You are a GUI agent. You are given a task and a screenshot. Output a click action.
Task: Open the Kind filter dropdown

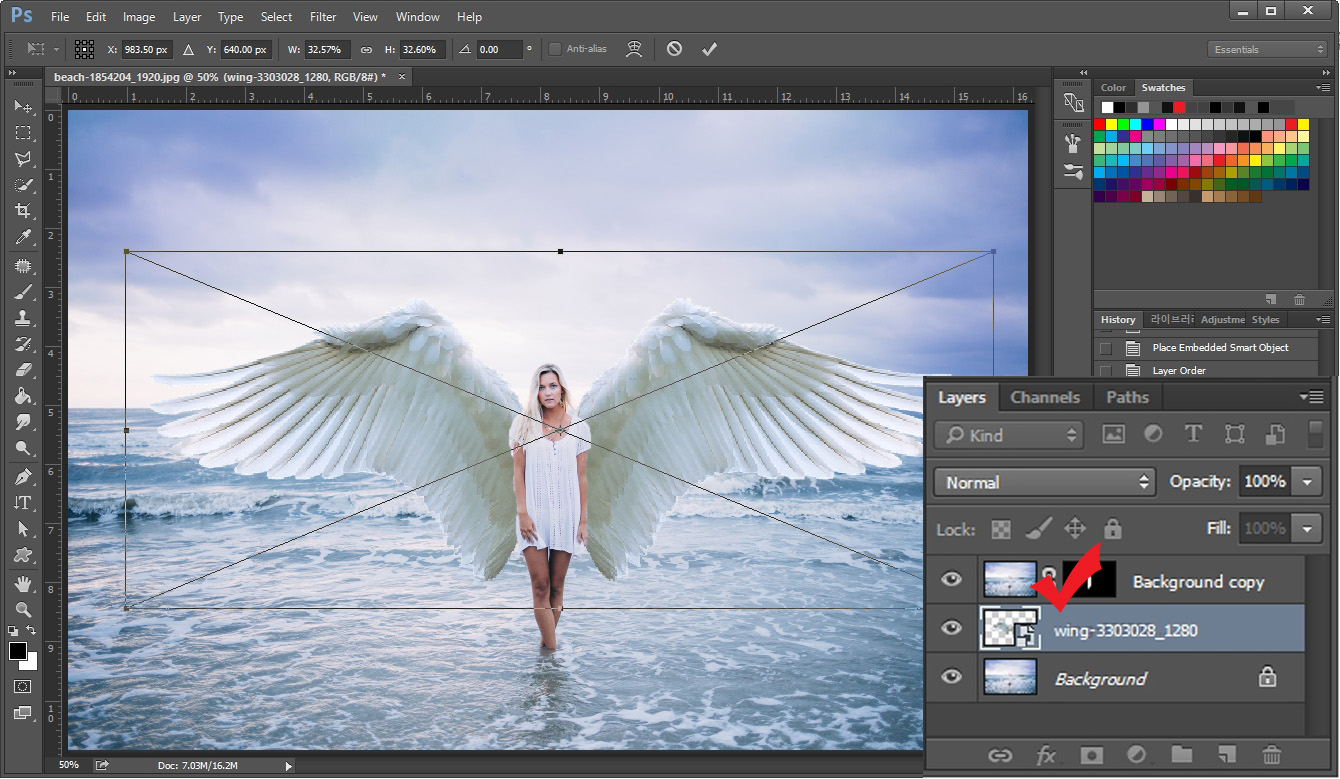tap(1007, 435)
